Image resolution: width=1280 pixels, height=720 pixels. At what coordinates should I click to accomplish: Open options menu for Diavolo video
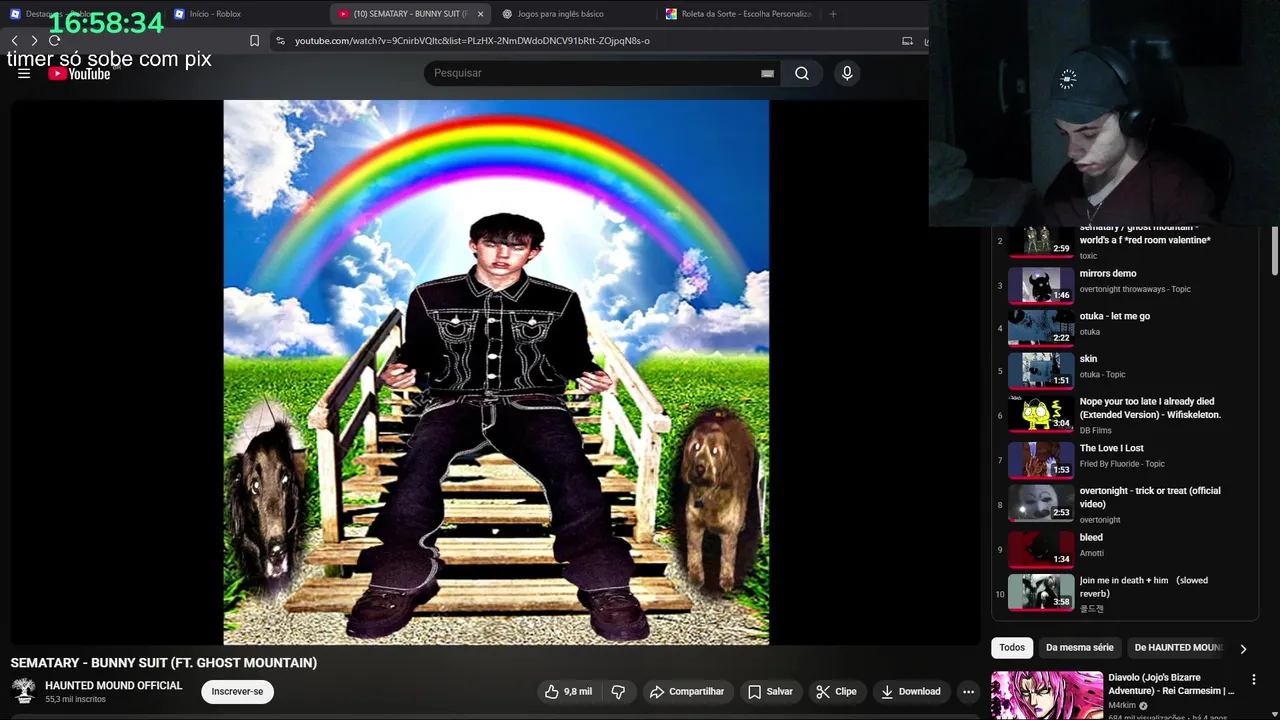click(1253, 680)
